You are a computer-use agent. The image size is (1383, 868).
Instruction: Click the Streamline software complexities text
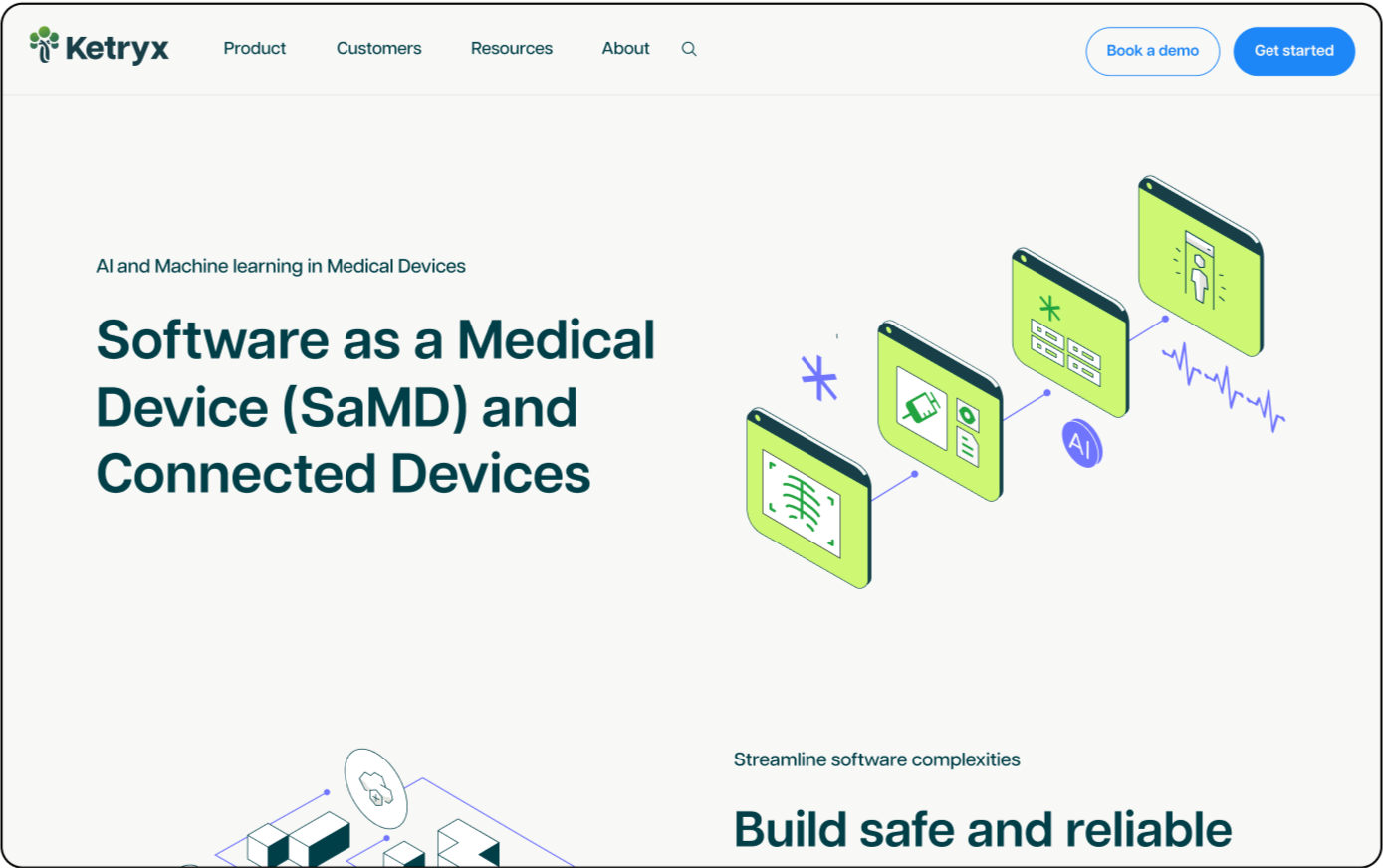(x=876, y=759)
